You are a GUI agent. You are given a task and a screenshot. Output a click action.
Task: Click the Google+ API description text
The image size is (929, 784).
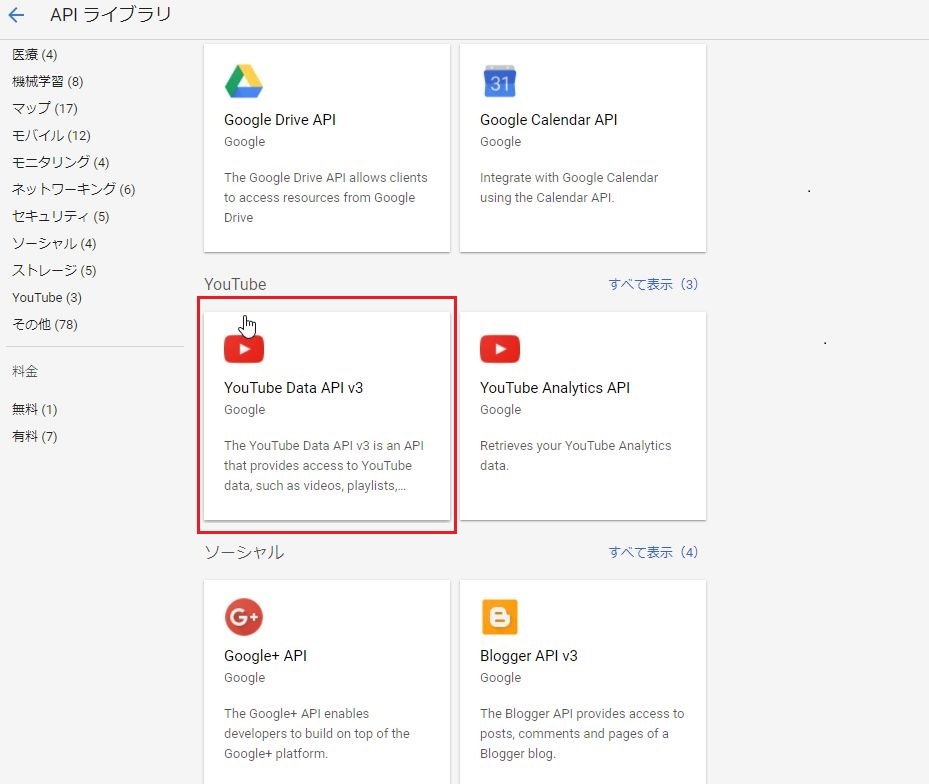click(x=316, y=733)
